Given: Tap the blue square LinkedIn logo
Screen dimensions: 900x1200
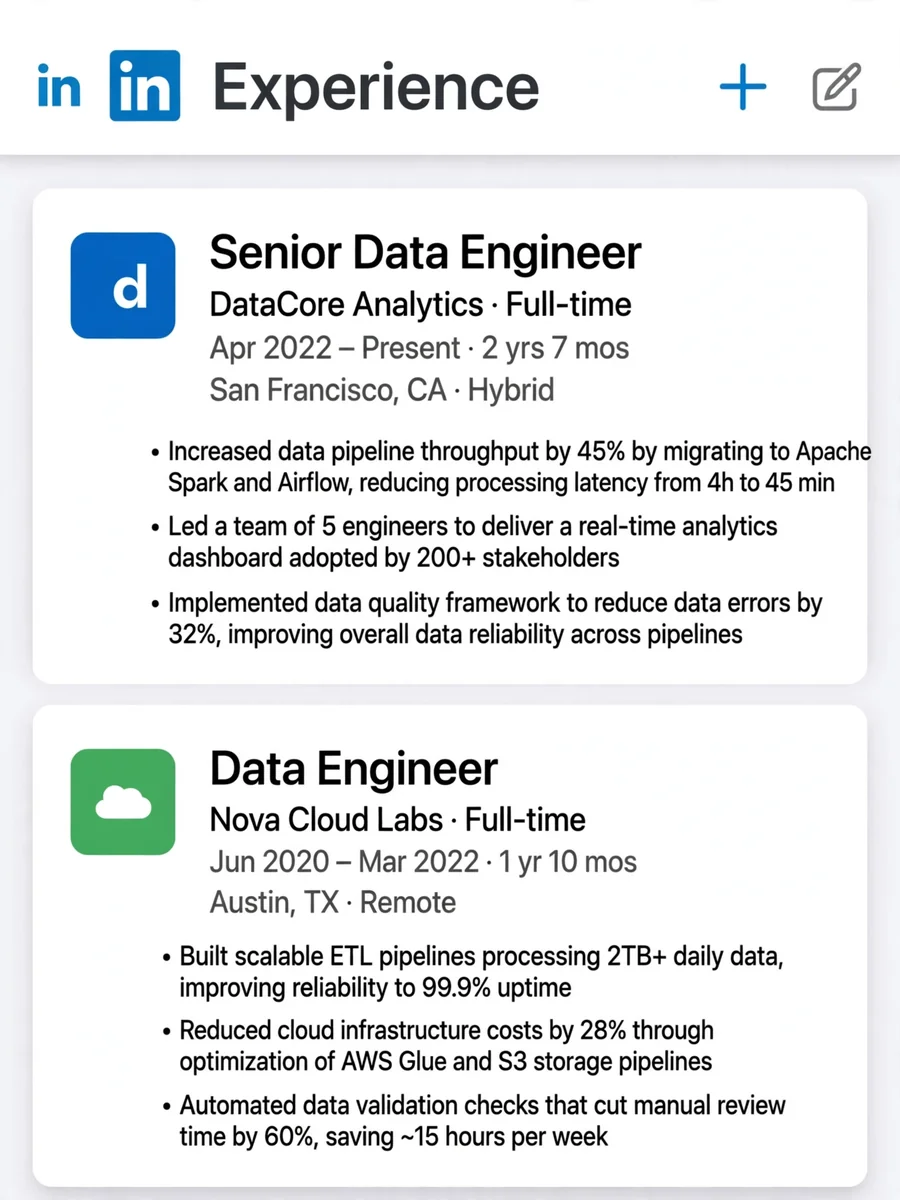Looking at the screenshot, I should tap(145, 86).
